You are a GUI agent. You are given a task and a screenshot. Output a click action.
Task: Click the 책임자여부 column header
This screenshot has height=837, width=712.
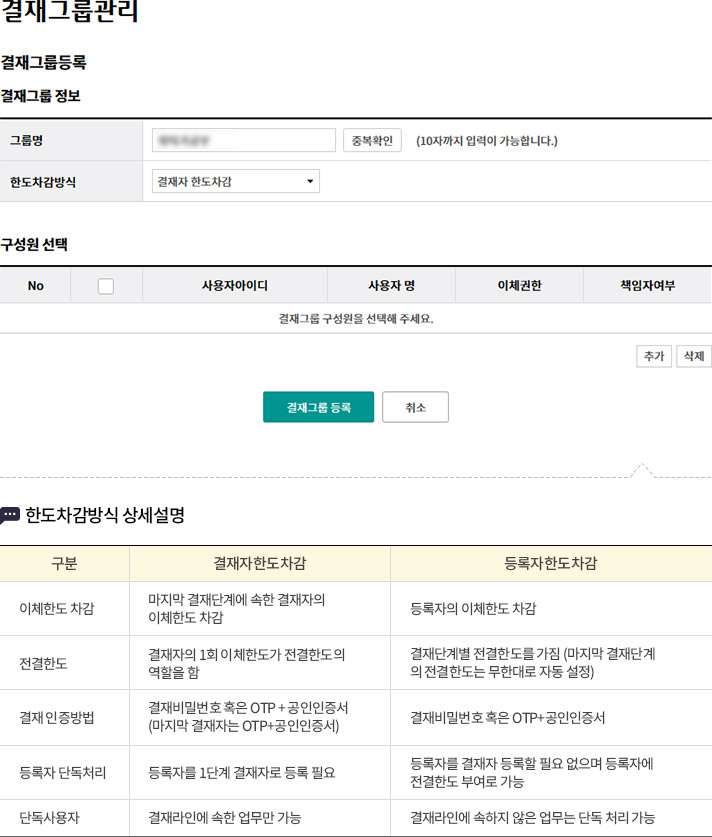pyautogui.click(x=647, y=286)
